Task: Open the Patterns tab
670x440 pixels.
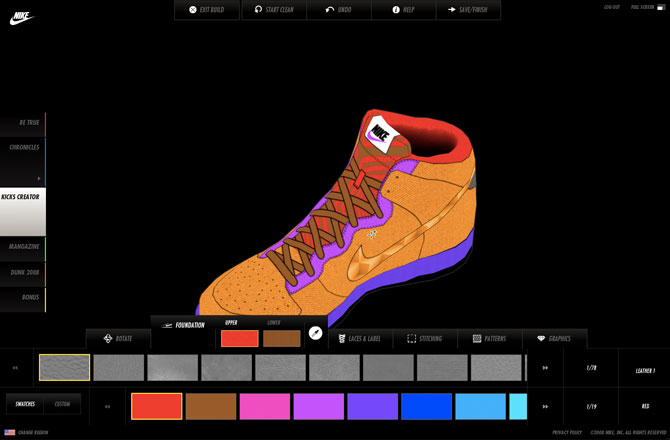Action: 490,339
